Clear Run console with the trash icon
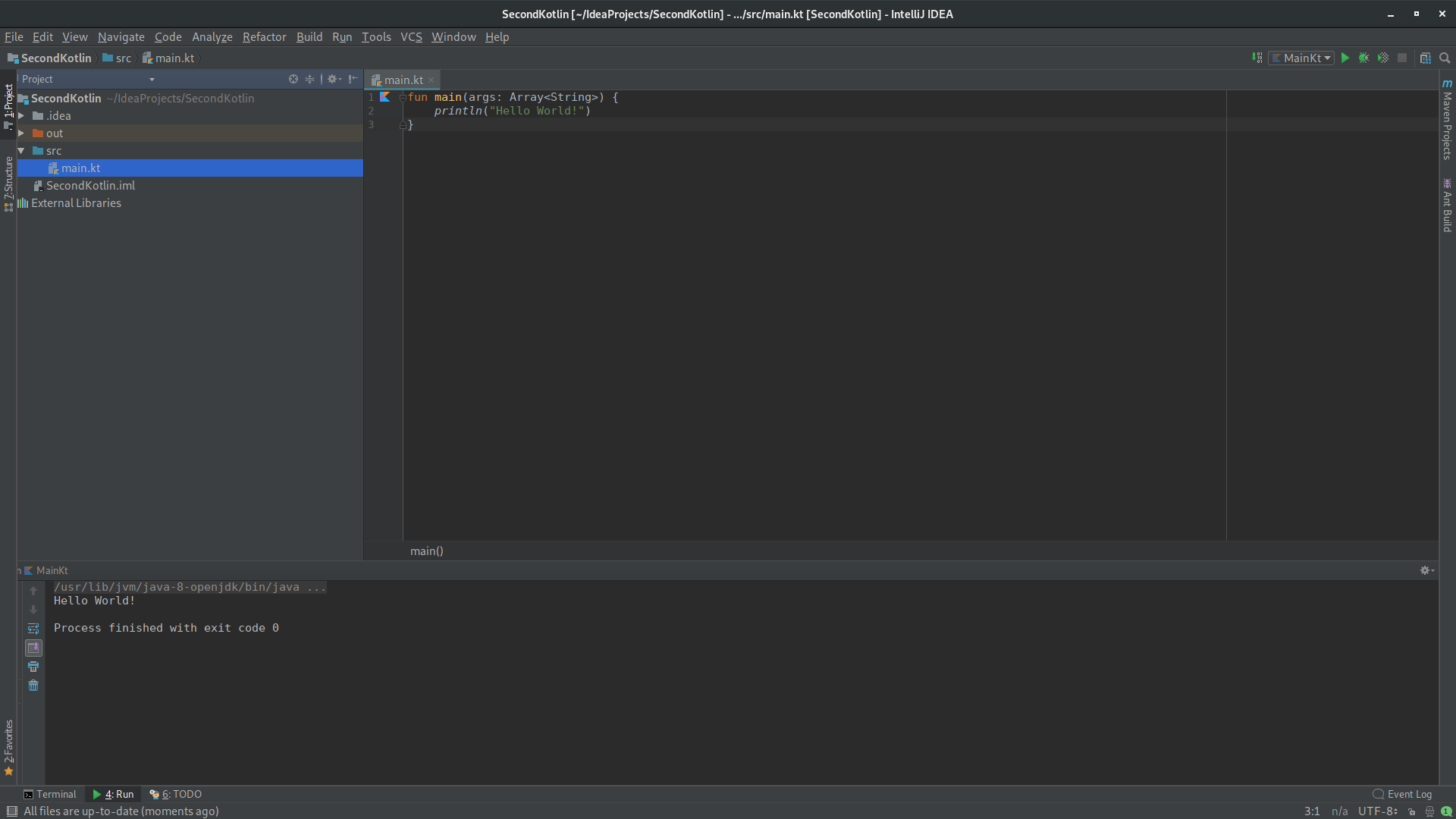 tap(33, 686)
